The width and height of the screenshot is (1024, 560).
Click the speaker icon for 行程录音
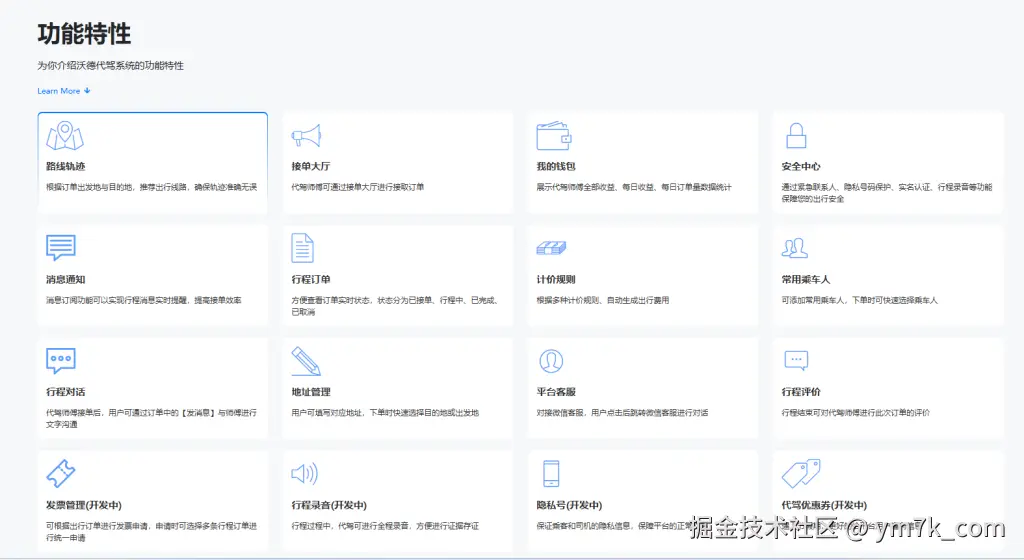pos(304,473)
